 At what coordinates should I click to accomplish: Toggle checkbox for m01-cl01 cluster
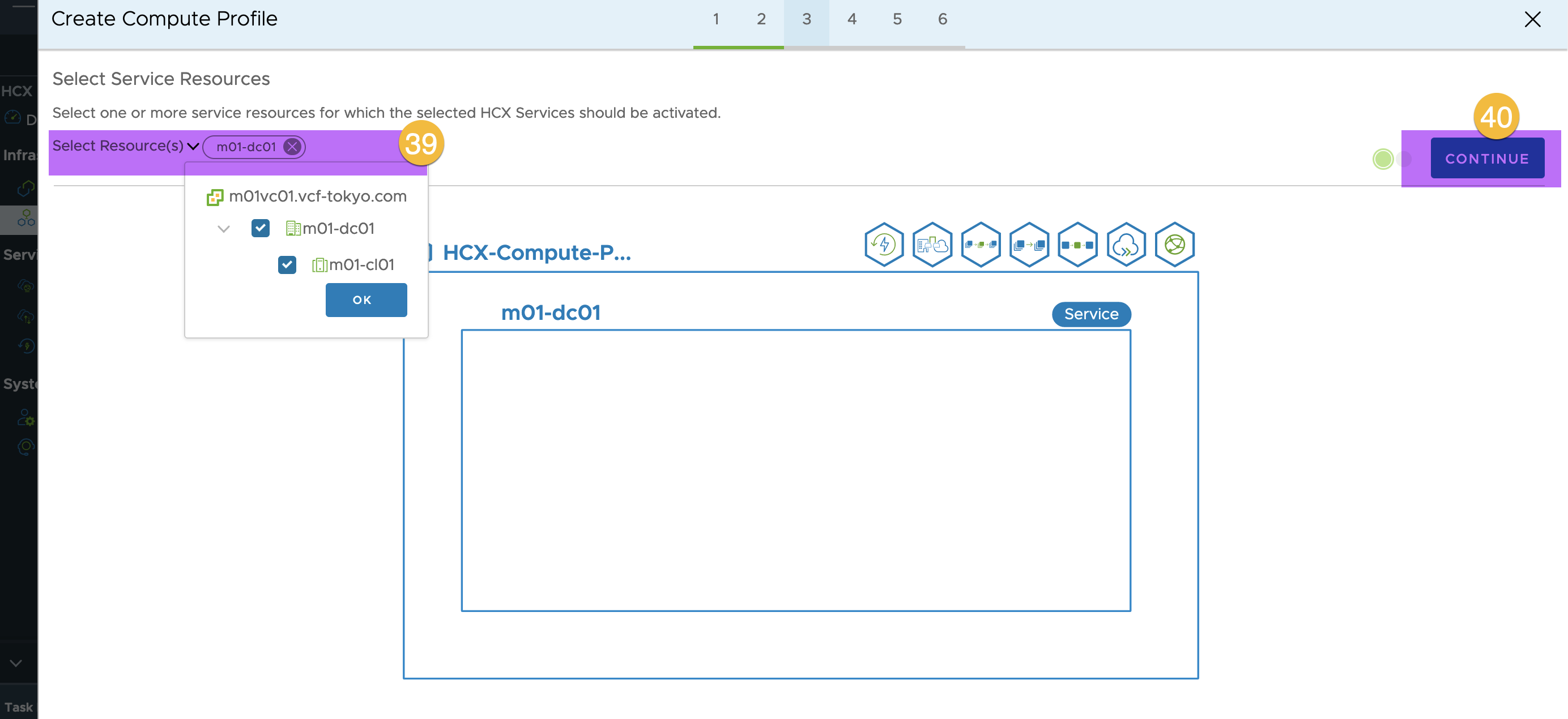(x=287, y=264)
